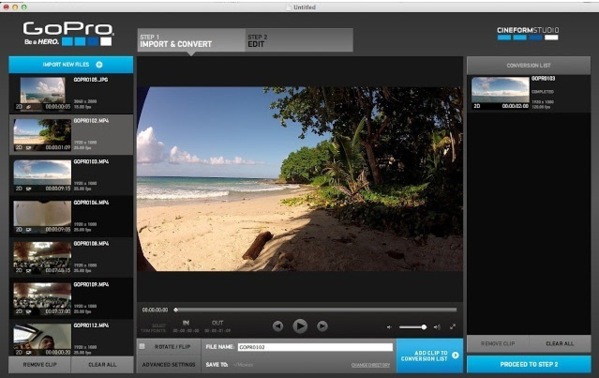Click the Change Directory link

pos(370,365)
